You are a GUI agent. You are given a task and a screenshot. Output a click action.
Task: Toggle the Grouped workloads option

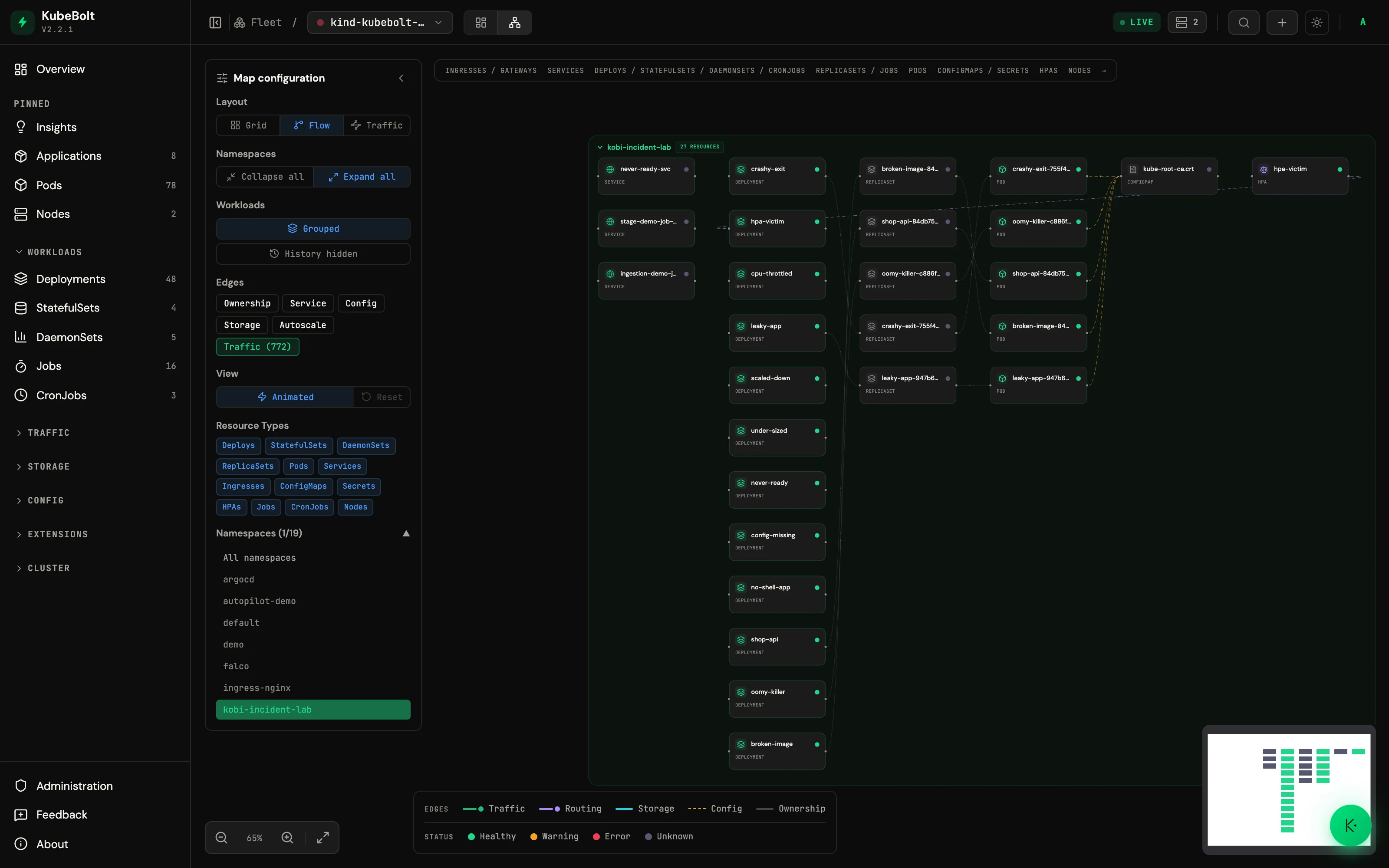[x=313, y=228]
